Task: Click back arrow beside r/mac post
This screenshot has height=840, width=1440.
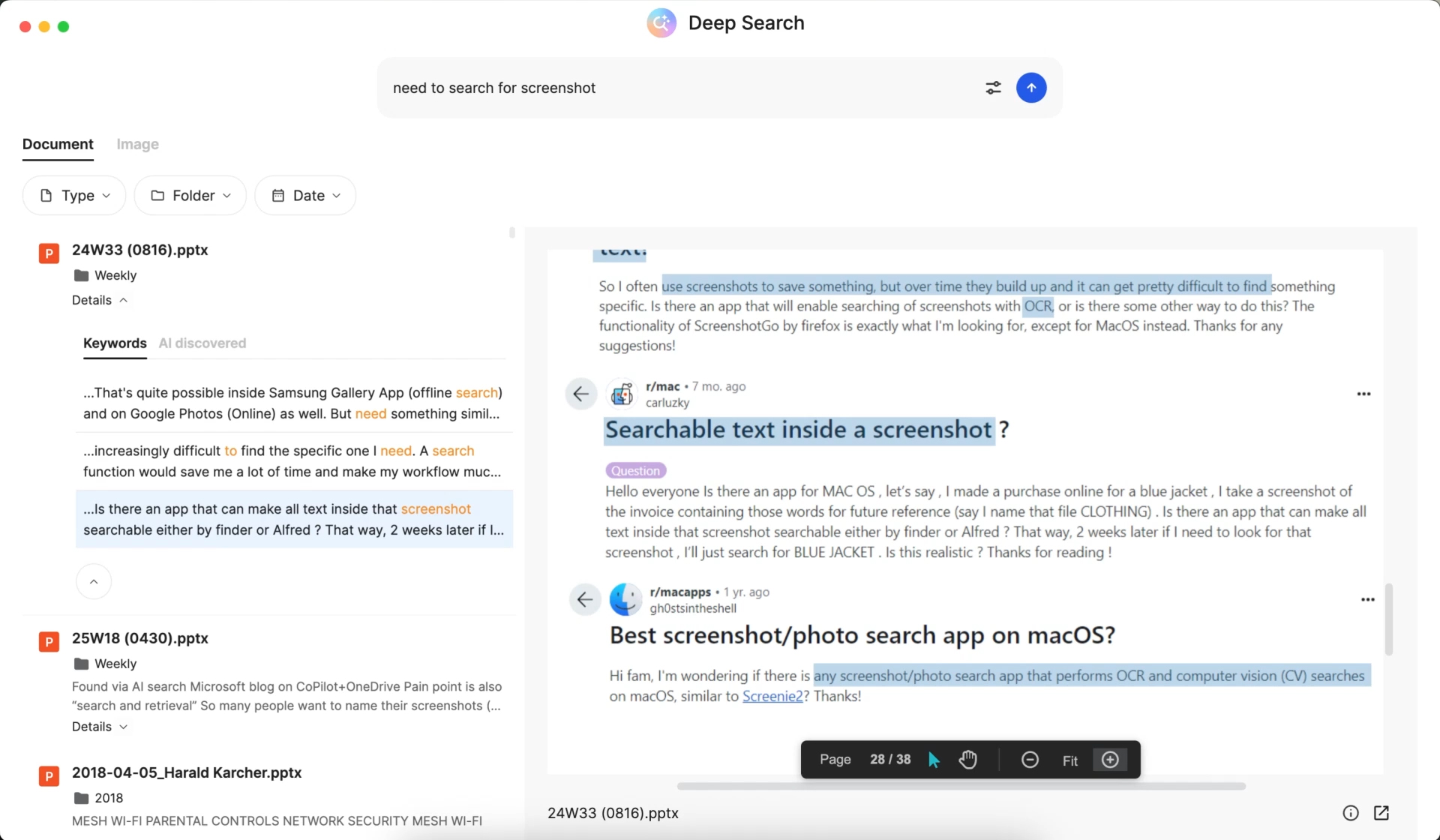Action: point(580,394)
